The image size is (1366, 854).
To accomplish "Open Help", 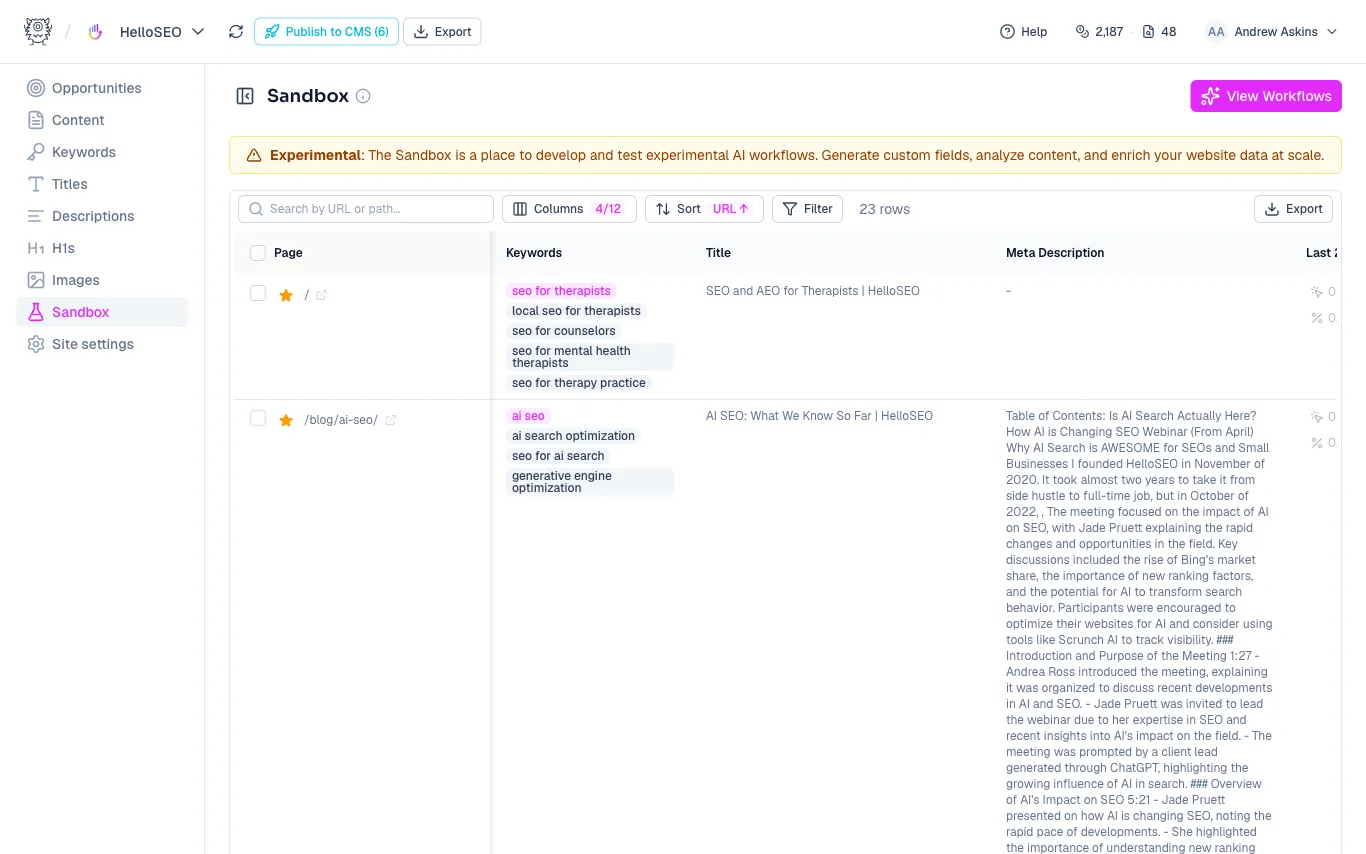I will 1023,32.
